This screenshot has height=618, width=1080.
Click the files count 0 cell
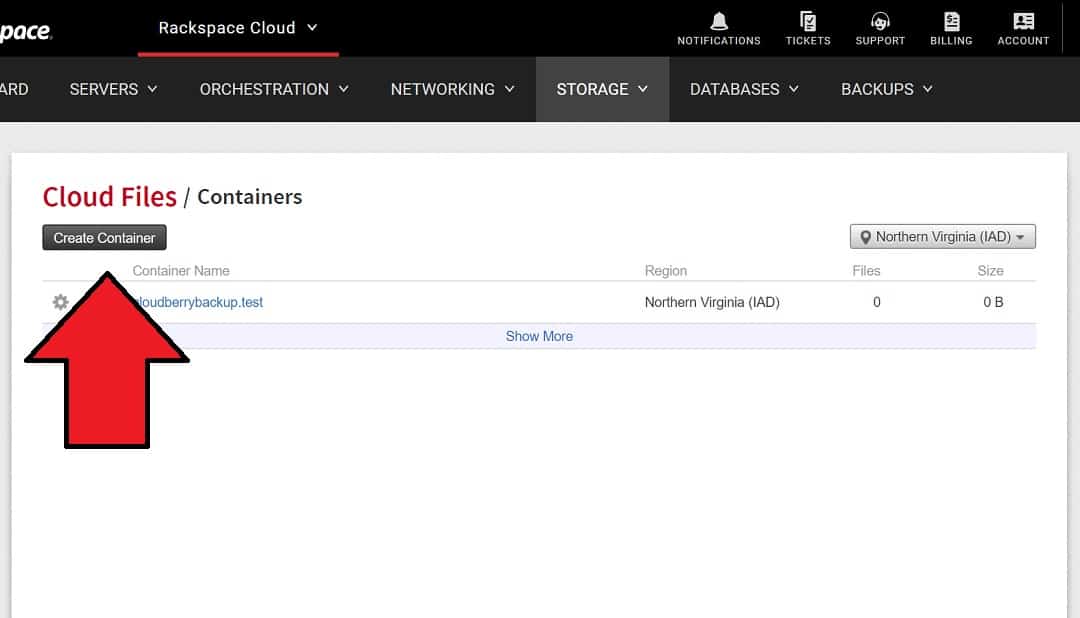[x=876, y=302]
